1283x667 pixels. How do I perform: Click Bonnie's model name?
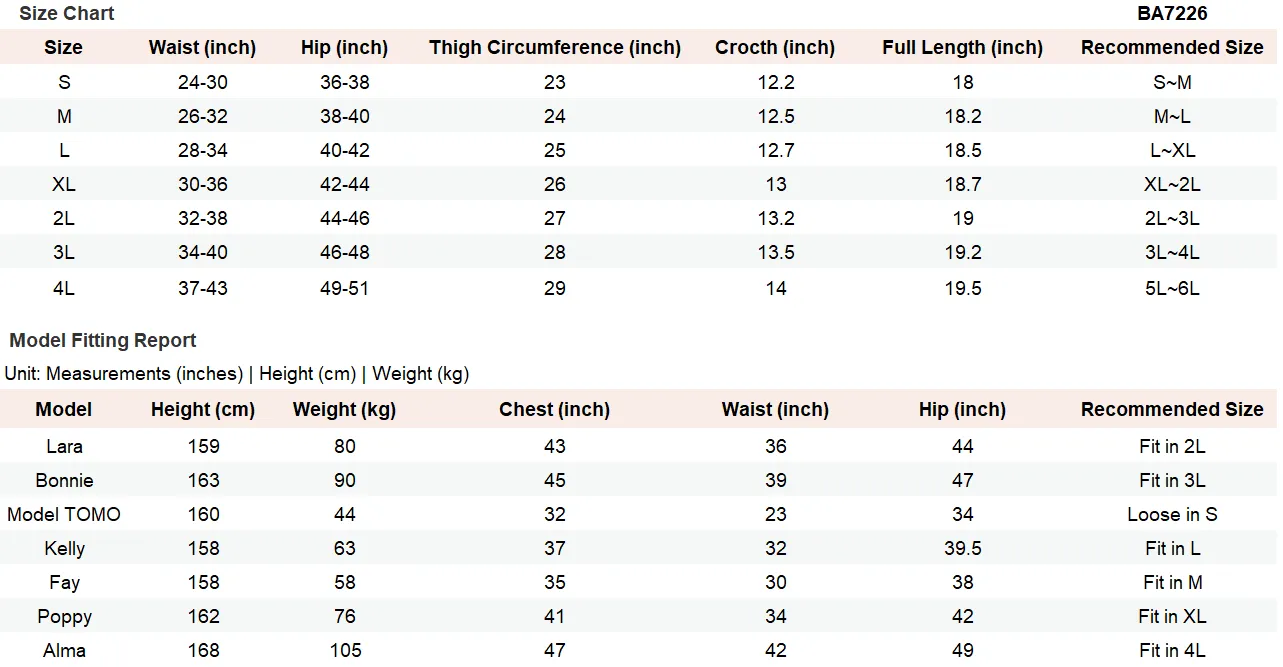64,480
